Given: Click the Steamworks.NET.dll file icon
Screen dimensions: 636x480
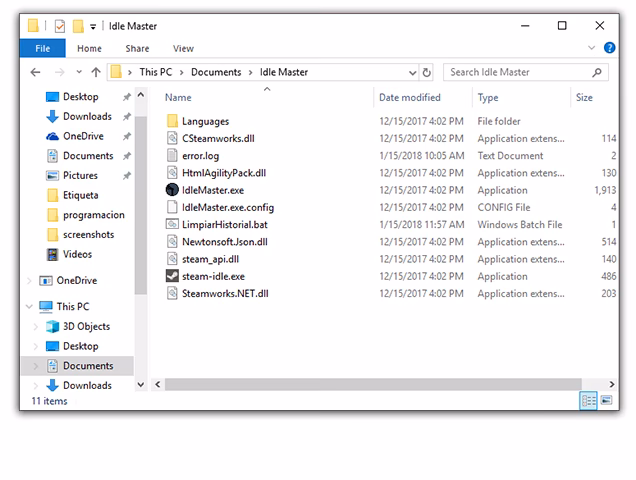Looking at the screenshot, I should (172, 293).
